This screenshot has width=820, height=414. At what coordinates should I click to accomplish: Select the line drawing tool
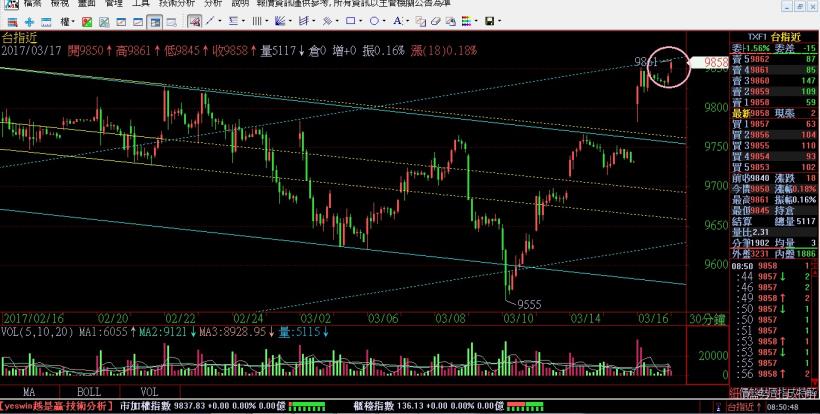(210, 21)
